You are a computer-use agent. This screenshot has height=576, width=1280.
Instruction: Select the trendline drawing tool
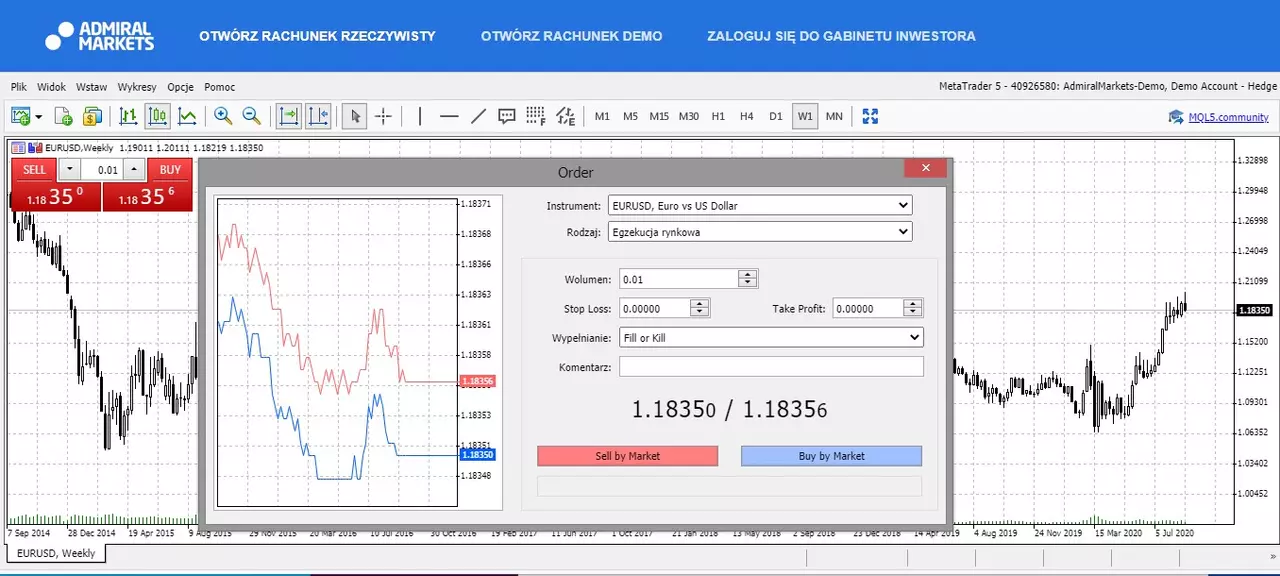tap(478, 116)
